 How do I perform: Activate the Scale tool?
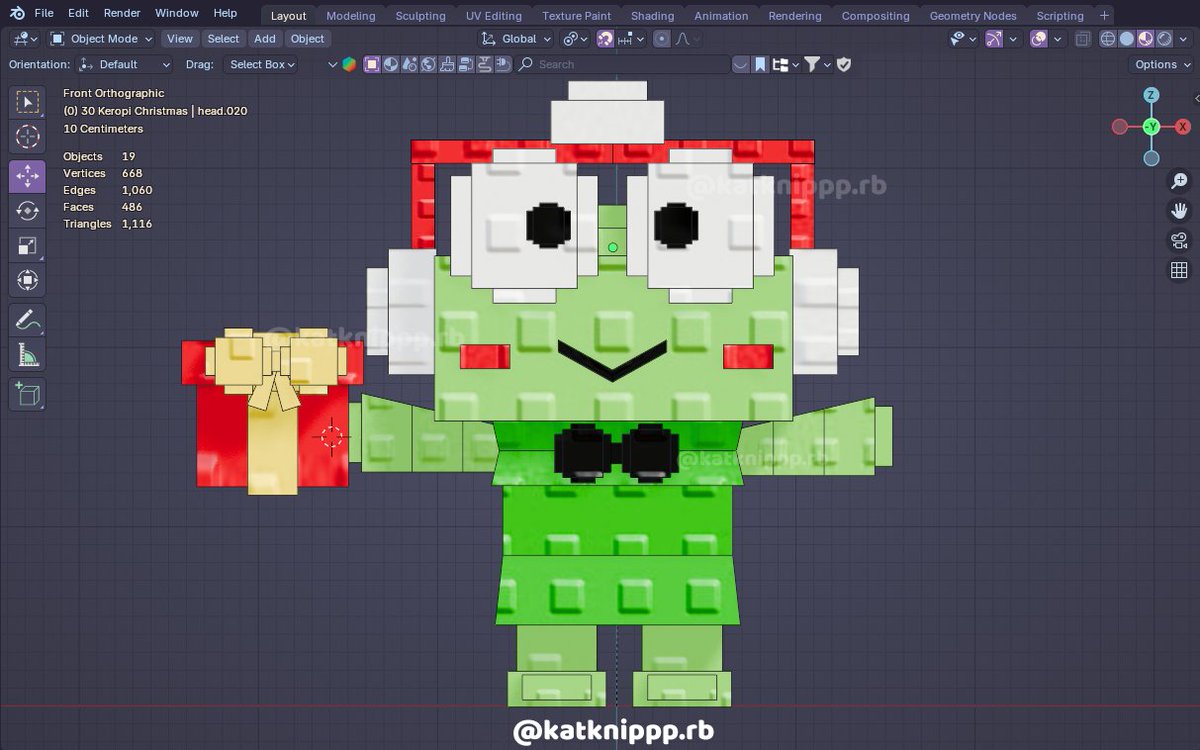pos(27,246)
